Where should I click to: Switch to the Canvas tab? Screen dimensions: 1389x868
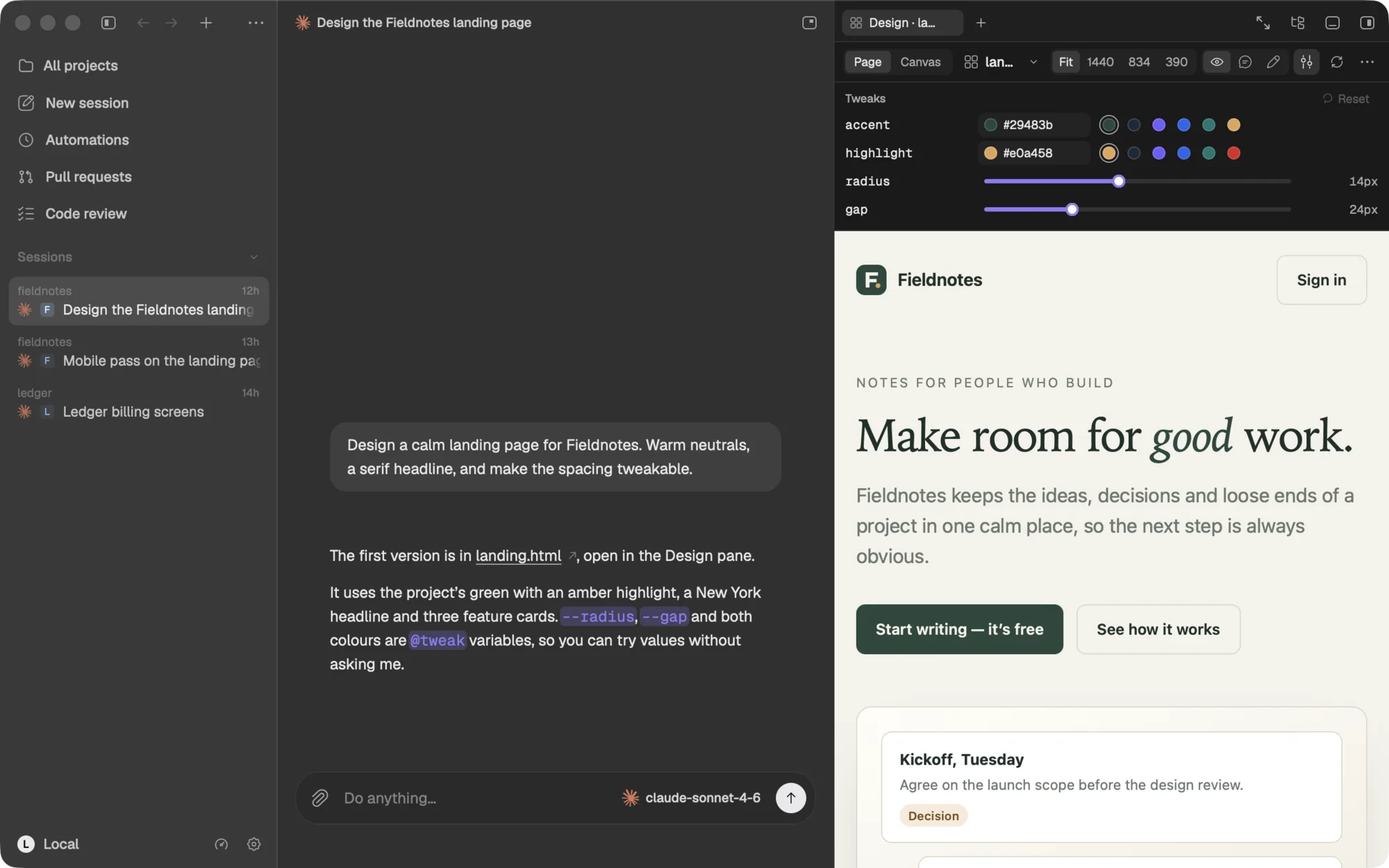pyautogui.click(x=920, y=62)
